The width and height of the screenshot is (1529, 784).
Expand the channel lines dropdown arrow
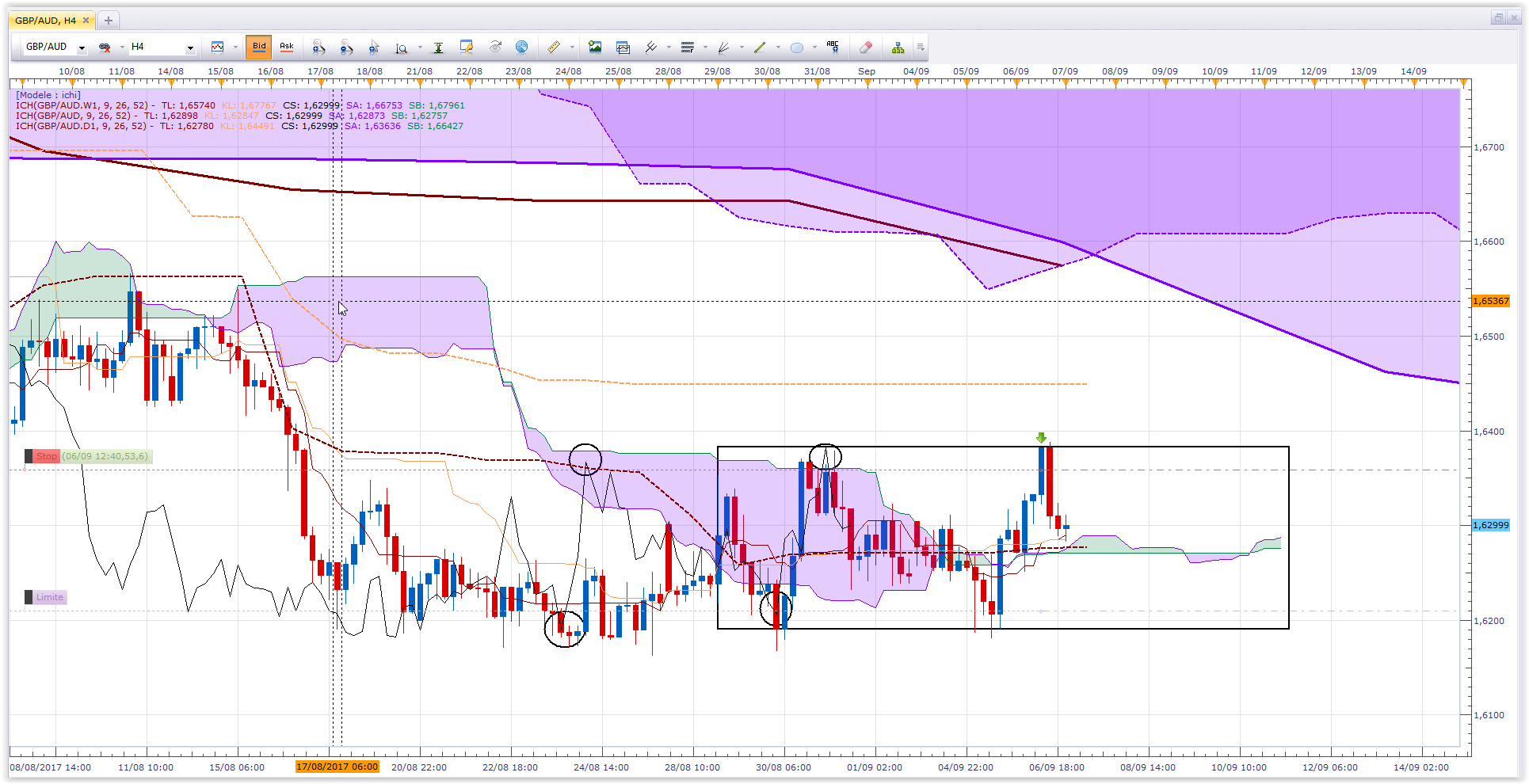pyautogui.click(x=669, y=48)
